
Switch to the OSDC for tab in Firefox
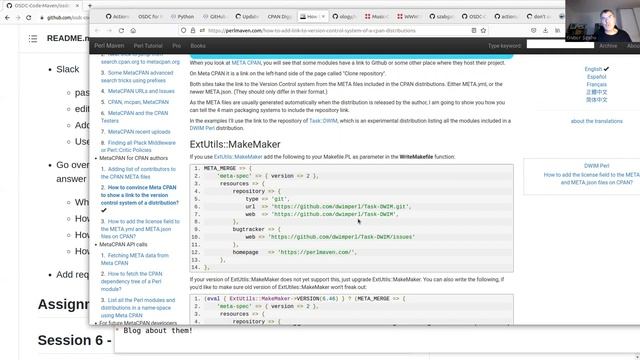pyautogui.click(x=150, y=17)
